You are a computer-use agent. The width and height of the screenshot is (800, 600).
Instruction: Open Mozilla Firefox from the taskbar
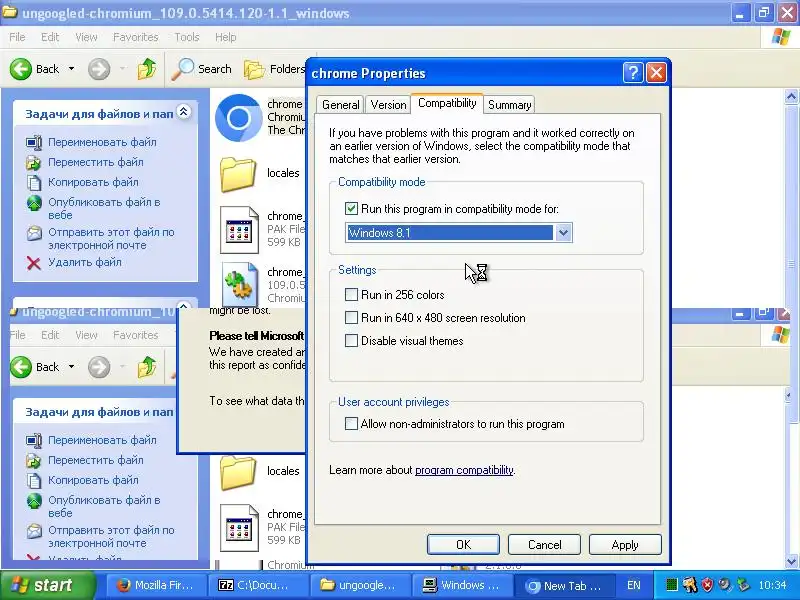156,585
